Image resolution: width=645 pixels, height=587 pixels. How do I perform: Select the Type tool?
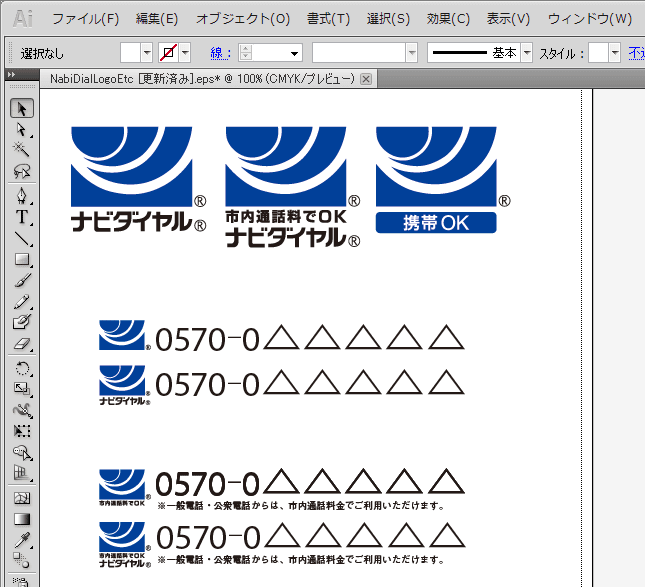click(x=22, y=217)
